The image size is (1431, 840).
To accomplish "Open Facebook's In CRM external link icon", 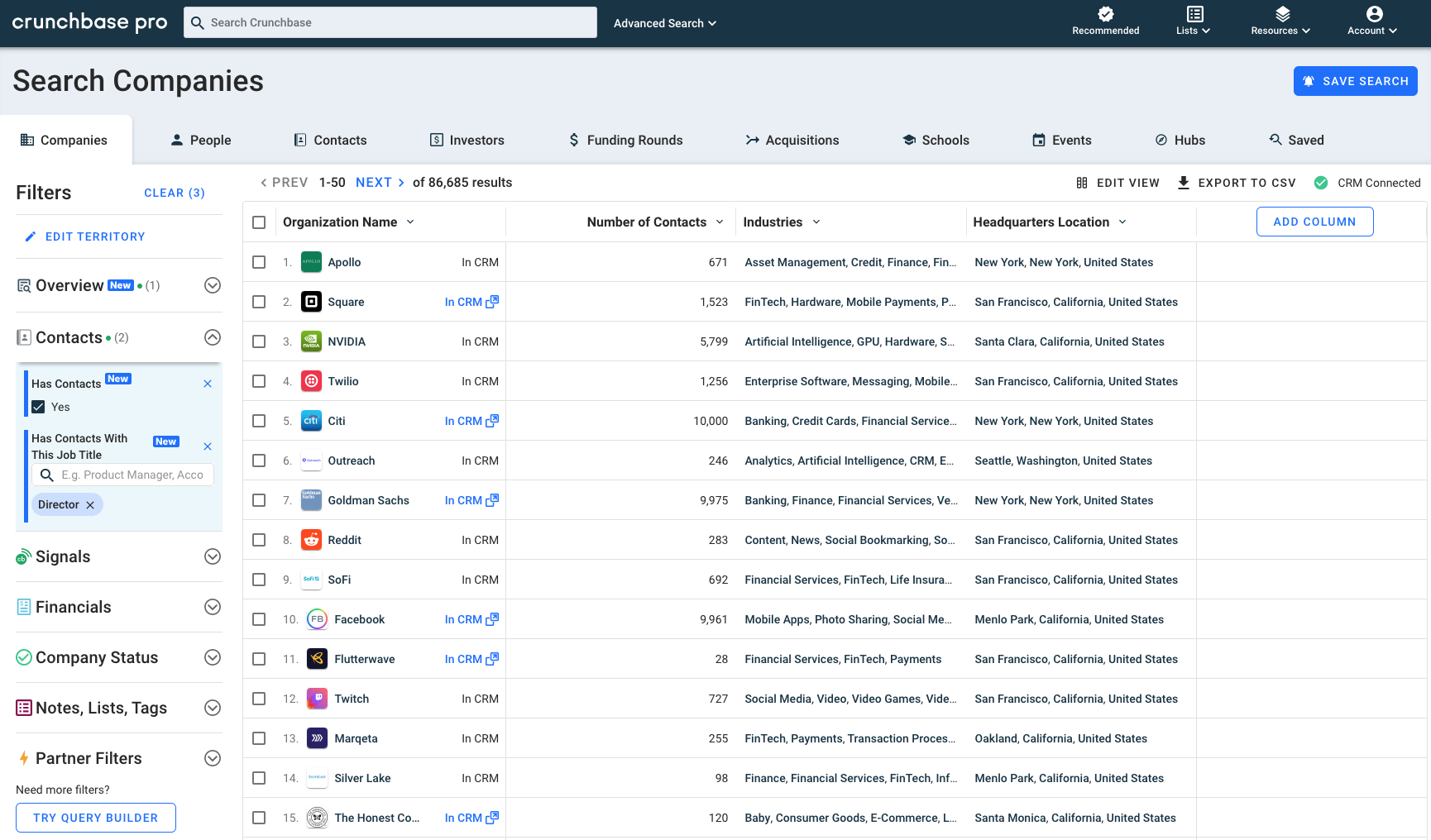I will point(492,619).
